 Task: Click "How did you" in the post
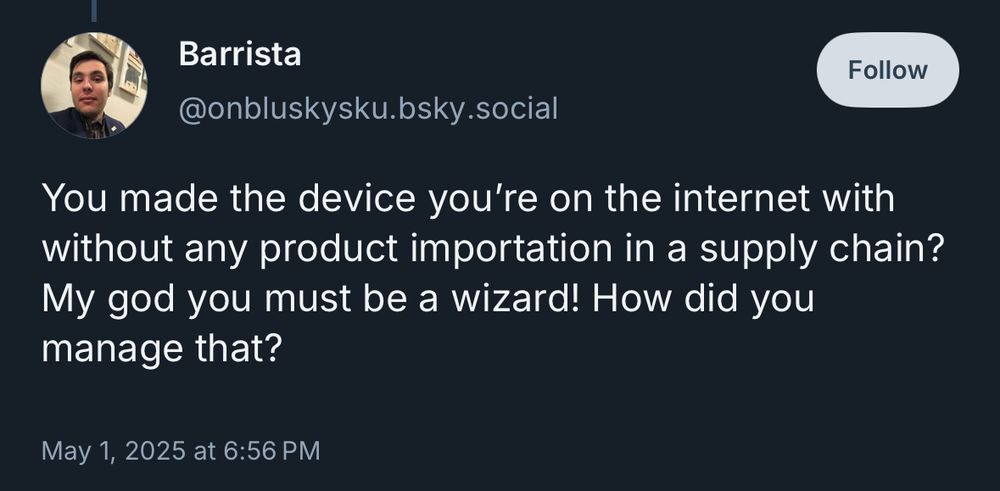[703, 300]
